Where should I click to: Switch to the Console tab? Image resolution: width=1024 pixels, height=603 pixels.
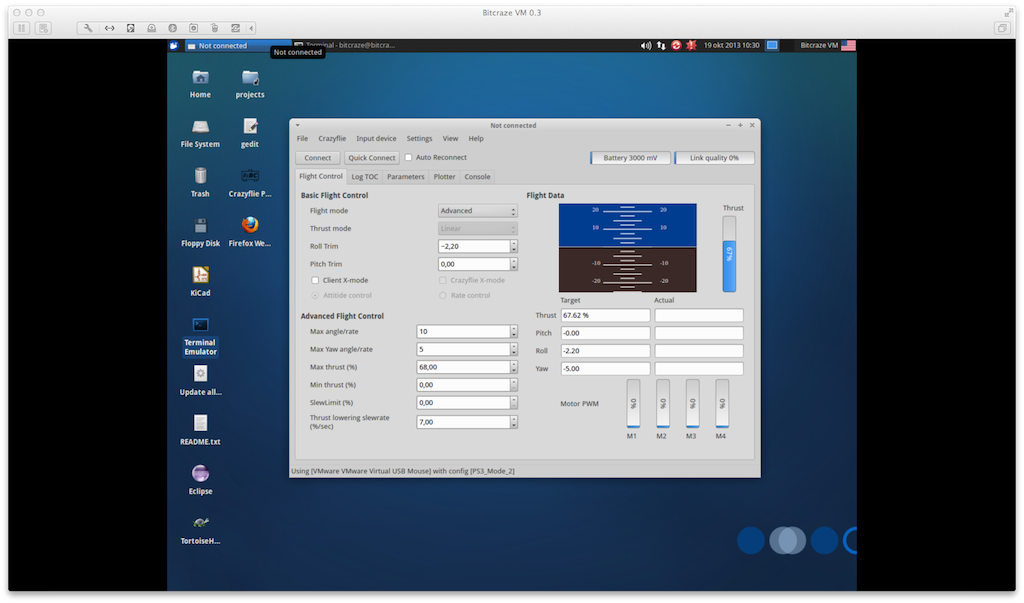pos(477,177)
